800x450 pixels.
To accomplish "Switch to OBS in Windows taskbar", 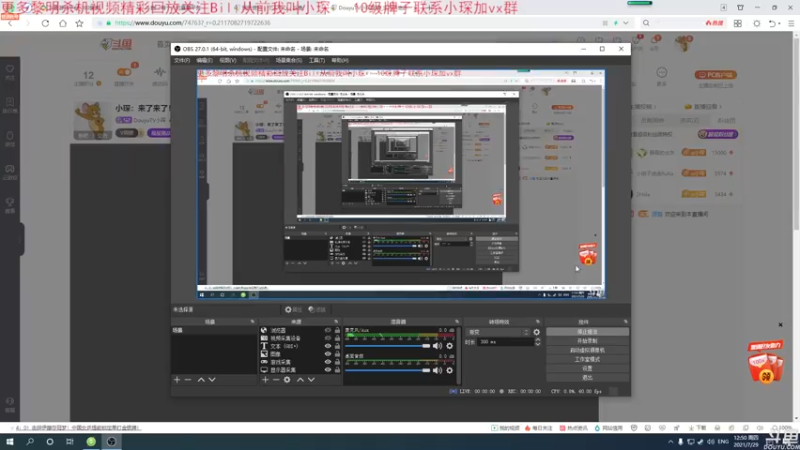I will click(111, 441).
